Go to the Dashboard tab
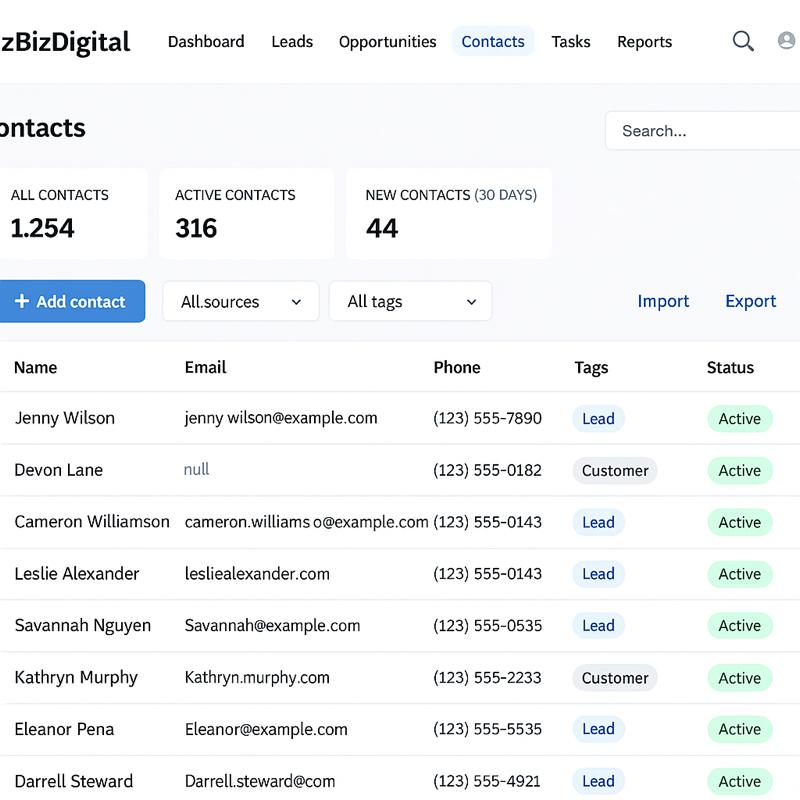 click(x=206, y=42)
